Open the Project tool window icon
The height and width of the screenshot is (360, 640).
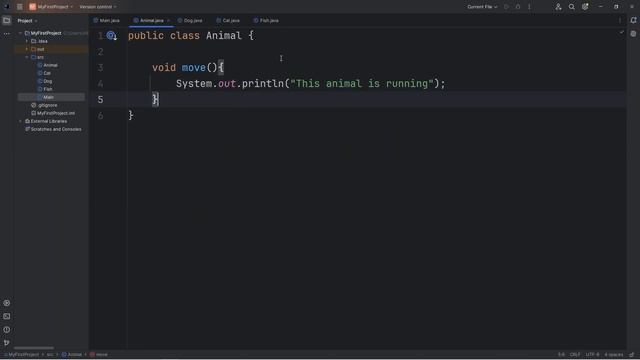click(7, 20)
